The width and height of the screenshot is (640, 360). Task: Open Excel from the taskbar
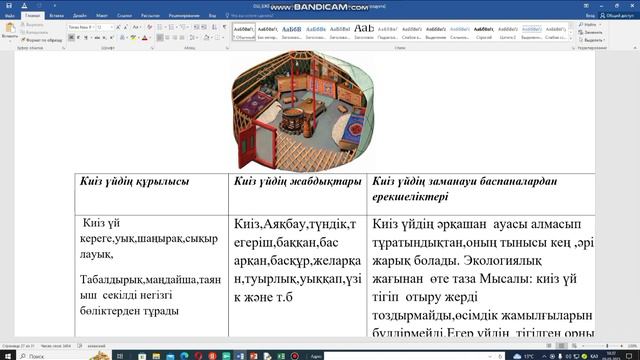(x=281, y=356)
